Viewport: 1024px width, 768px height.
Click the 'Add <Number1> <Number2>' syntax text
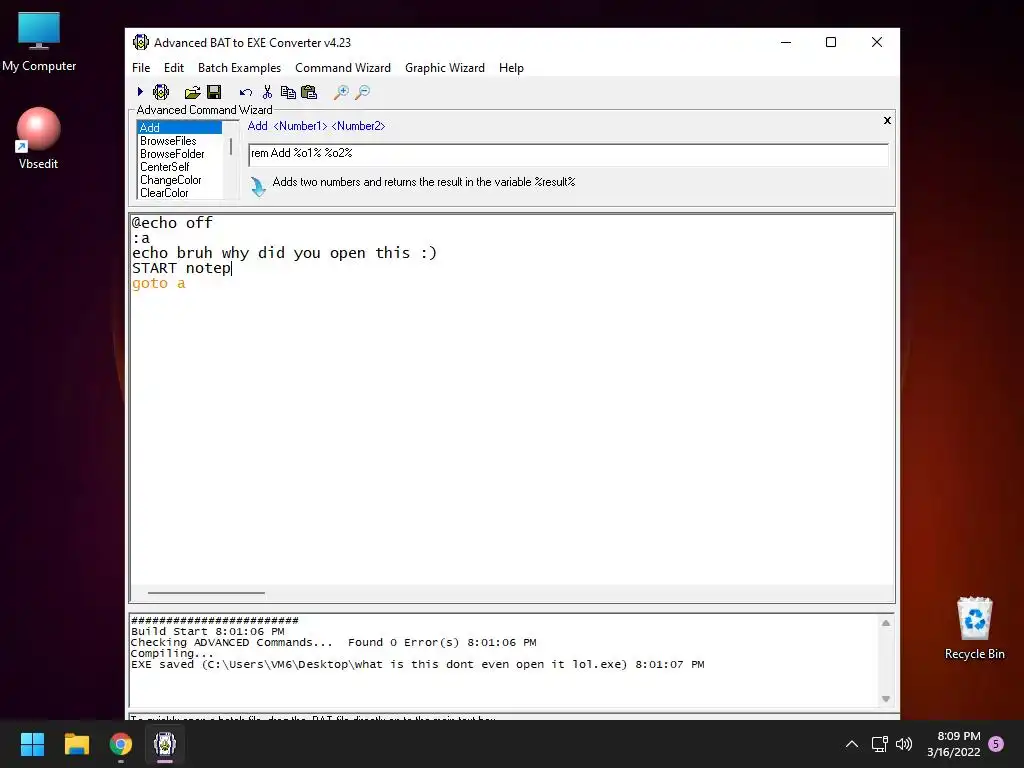point(316,126)
